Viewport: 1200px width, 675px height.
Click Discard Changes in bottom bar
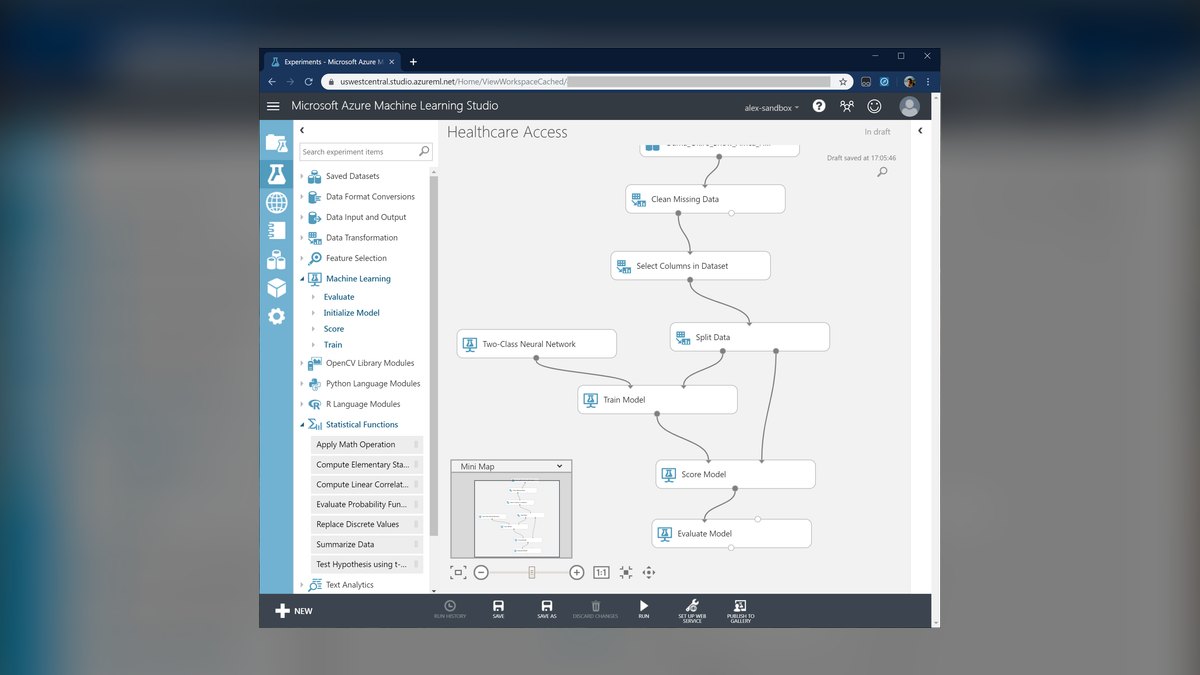pyautogui.click(x=595, y=610)
